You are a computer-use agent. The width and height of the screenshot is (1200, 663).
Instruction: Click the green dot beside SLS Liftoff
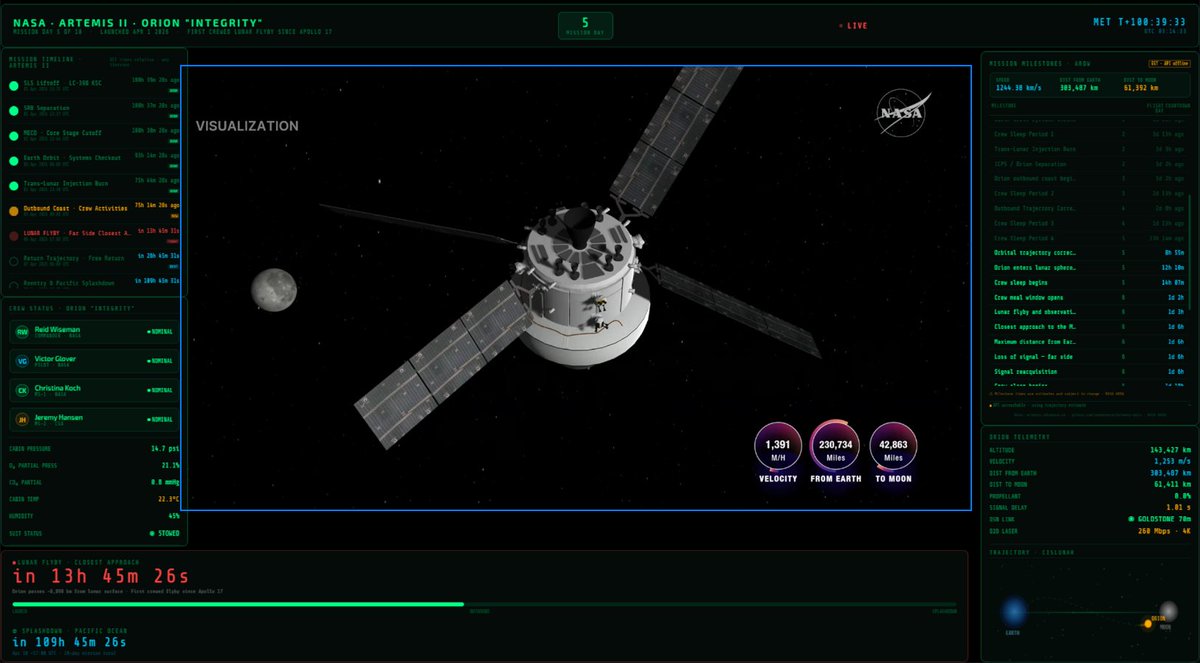click(14, 86)
